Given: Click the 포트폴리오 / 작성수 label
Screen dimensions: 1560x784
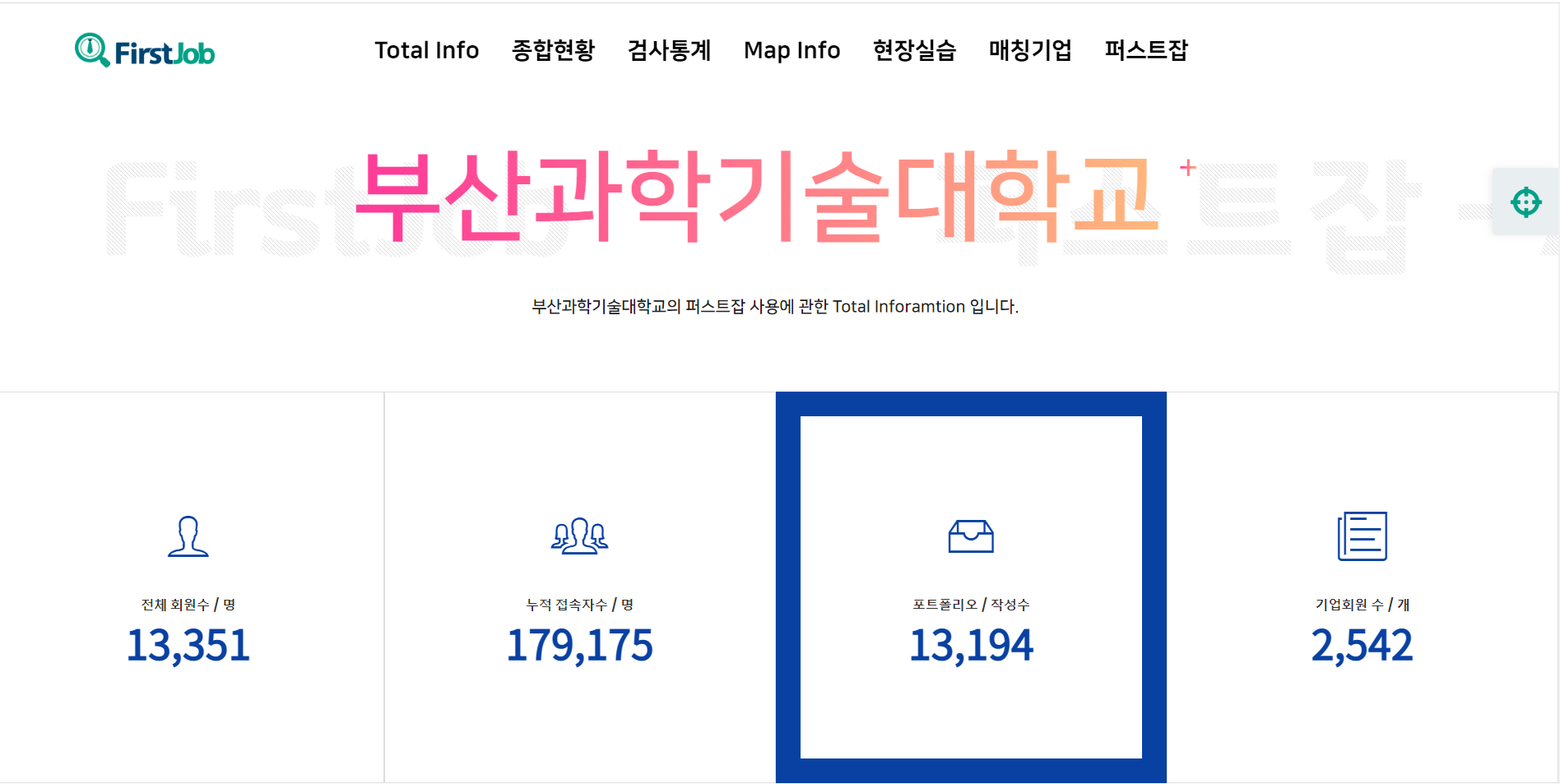Looking at the screenshot, I should click(x=971, y=605).
